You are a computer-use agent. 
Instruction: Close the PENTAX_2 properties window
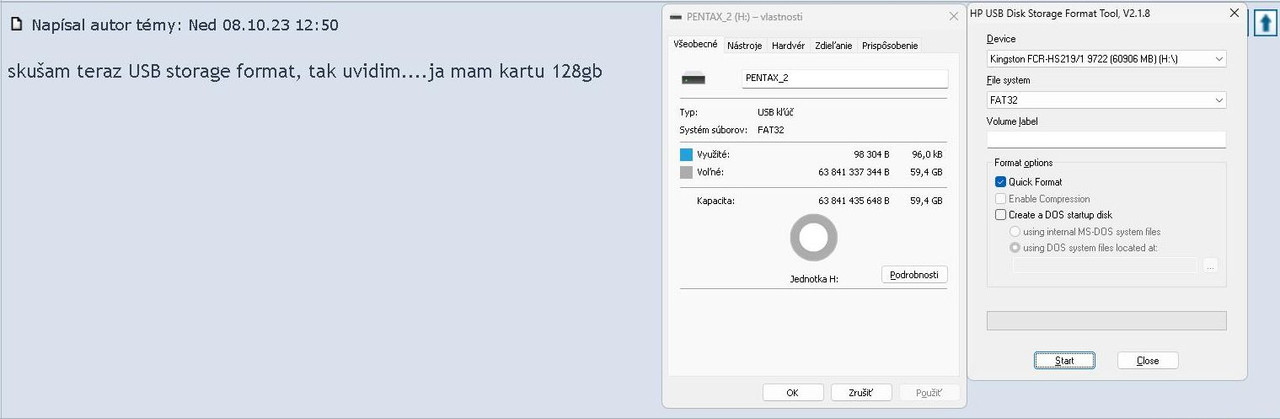953,17
